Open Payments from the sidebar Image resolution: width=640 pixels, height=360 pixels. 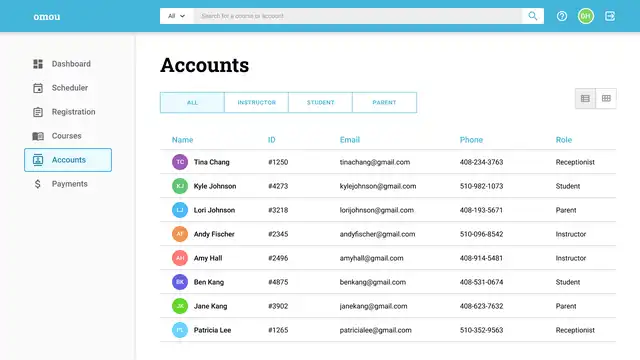coord(68,184)
